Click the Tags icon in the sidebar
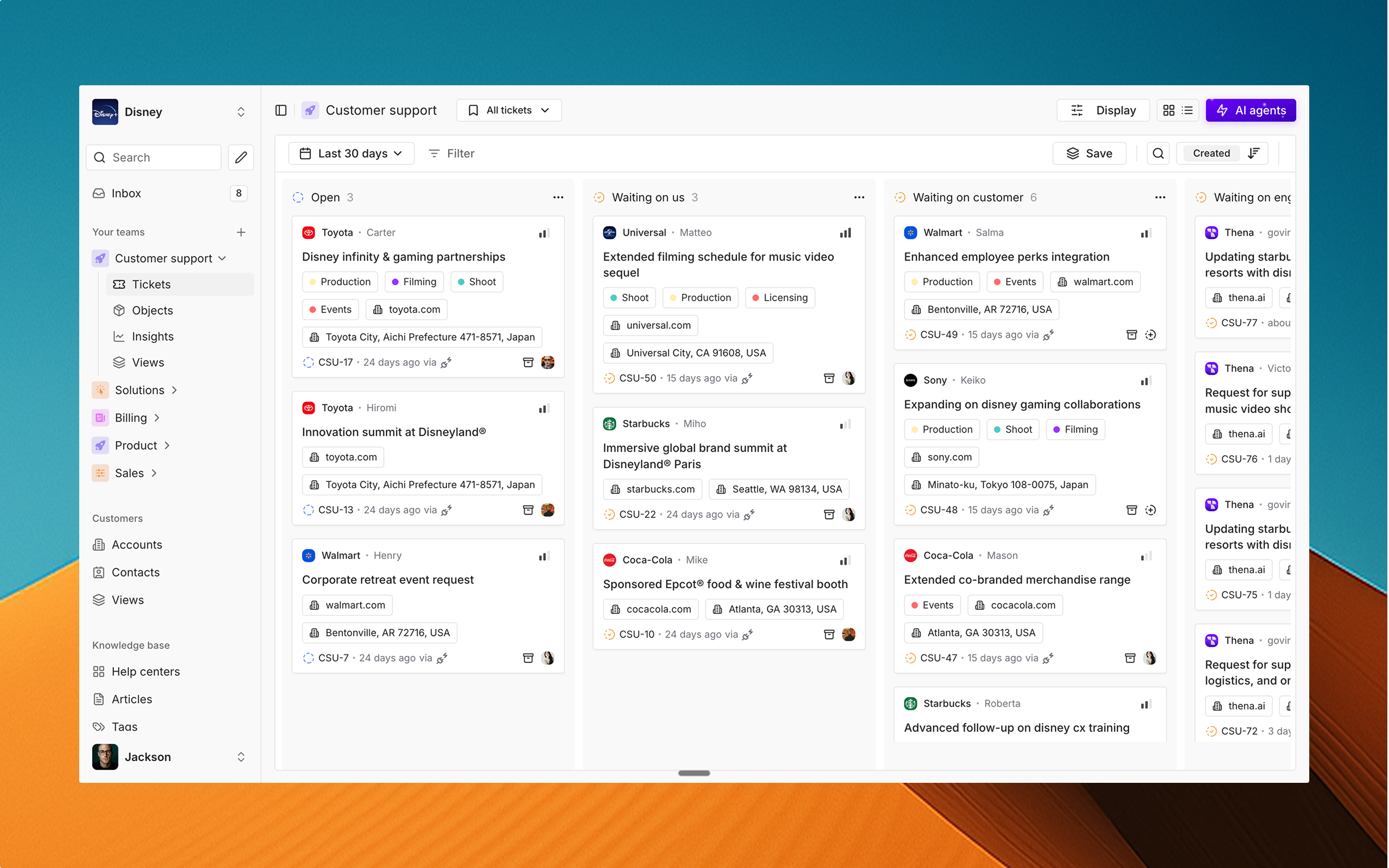 pyautogui.click(x=99, y=727)
